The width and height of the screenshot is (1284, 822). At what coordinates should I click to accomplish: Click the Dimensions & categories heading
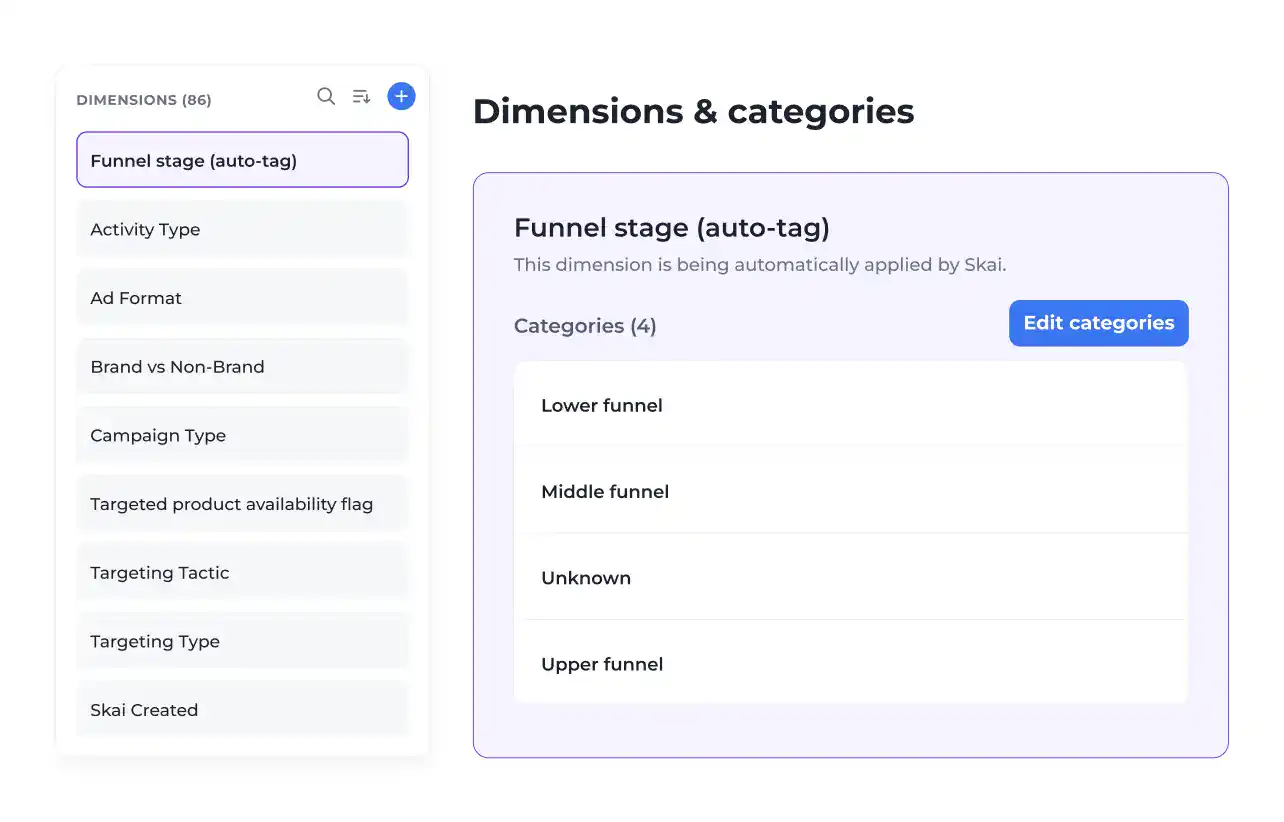pos(693,111)
